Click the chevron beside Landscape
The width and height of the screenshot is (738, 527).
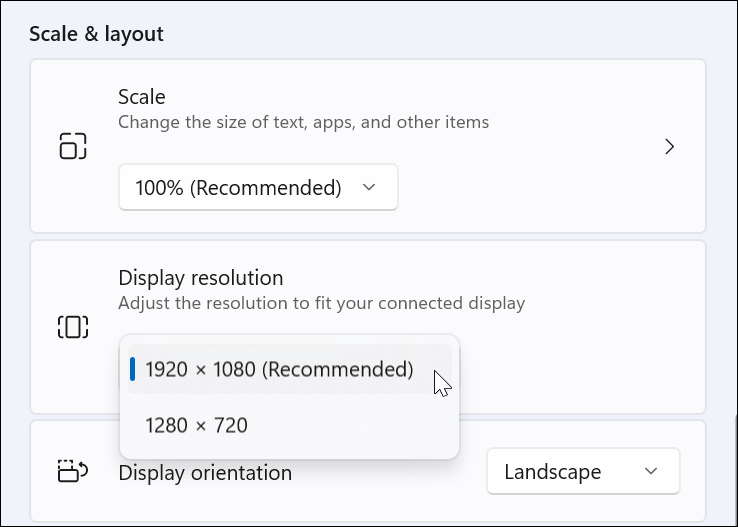(x=651, y=471)
